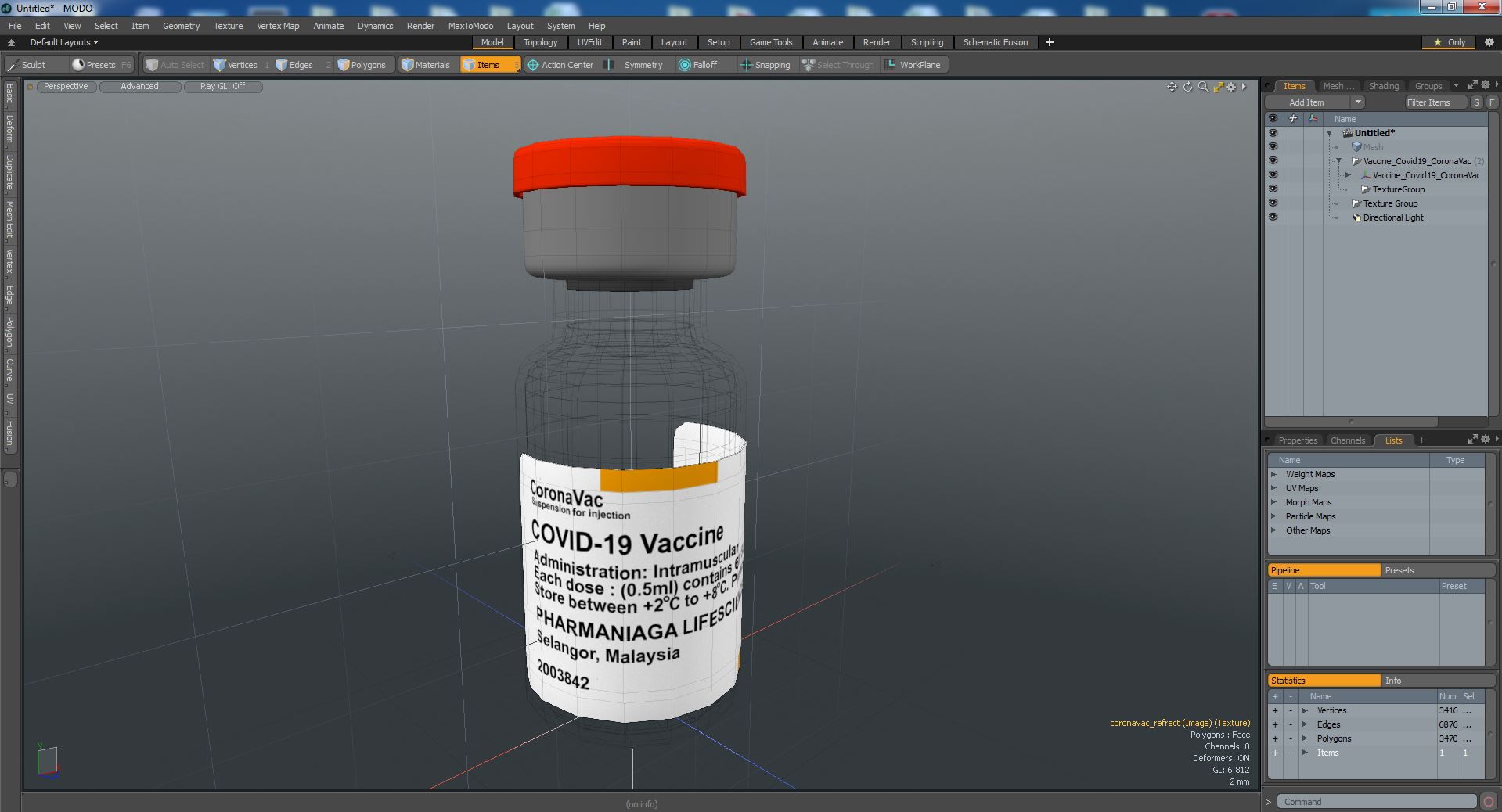Switch to Vertices selection mode
Screen dimensions: 1502x812
point(240,65)
